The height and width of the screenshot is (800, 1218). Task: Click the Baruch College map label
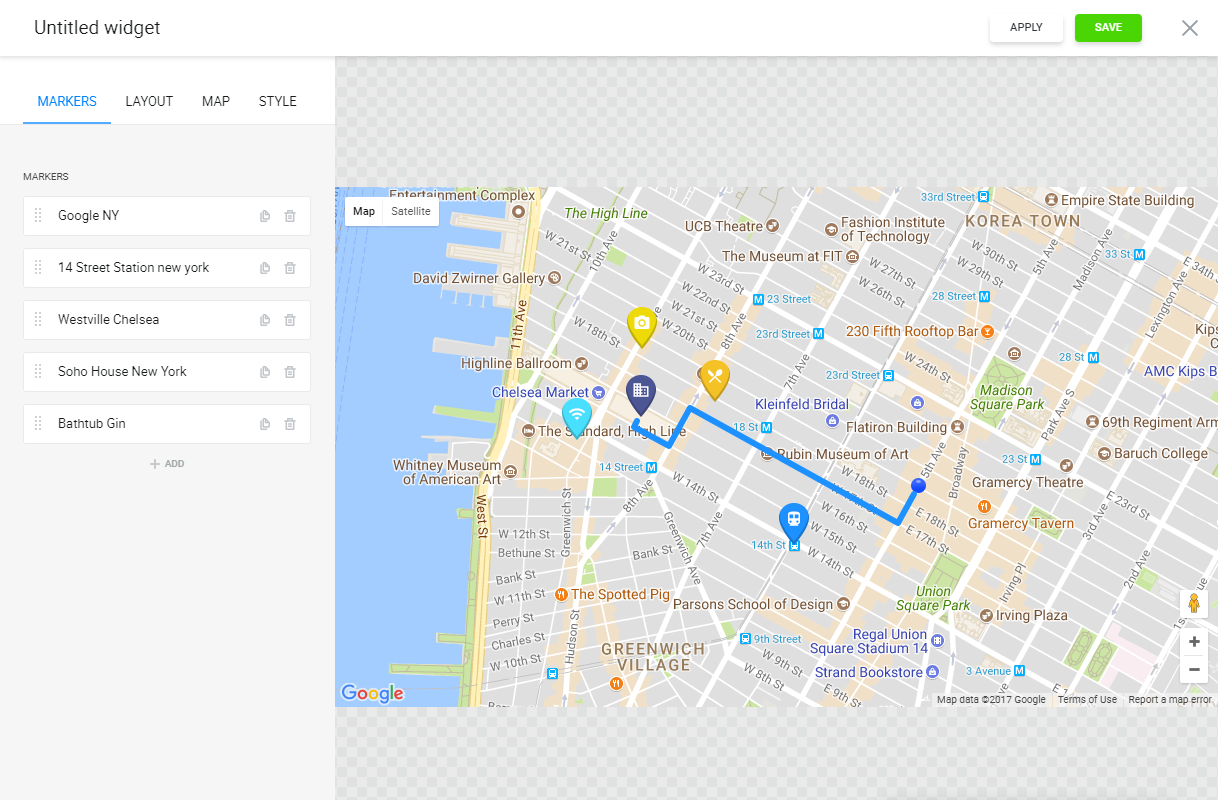point(1161,454)
